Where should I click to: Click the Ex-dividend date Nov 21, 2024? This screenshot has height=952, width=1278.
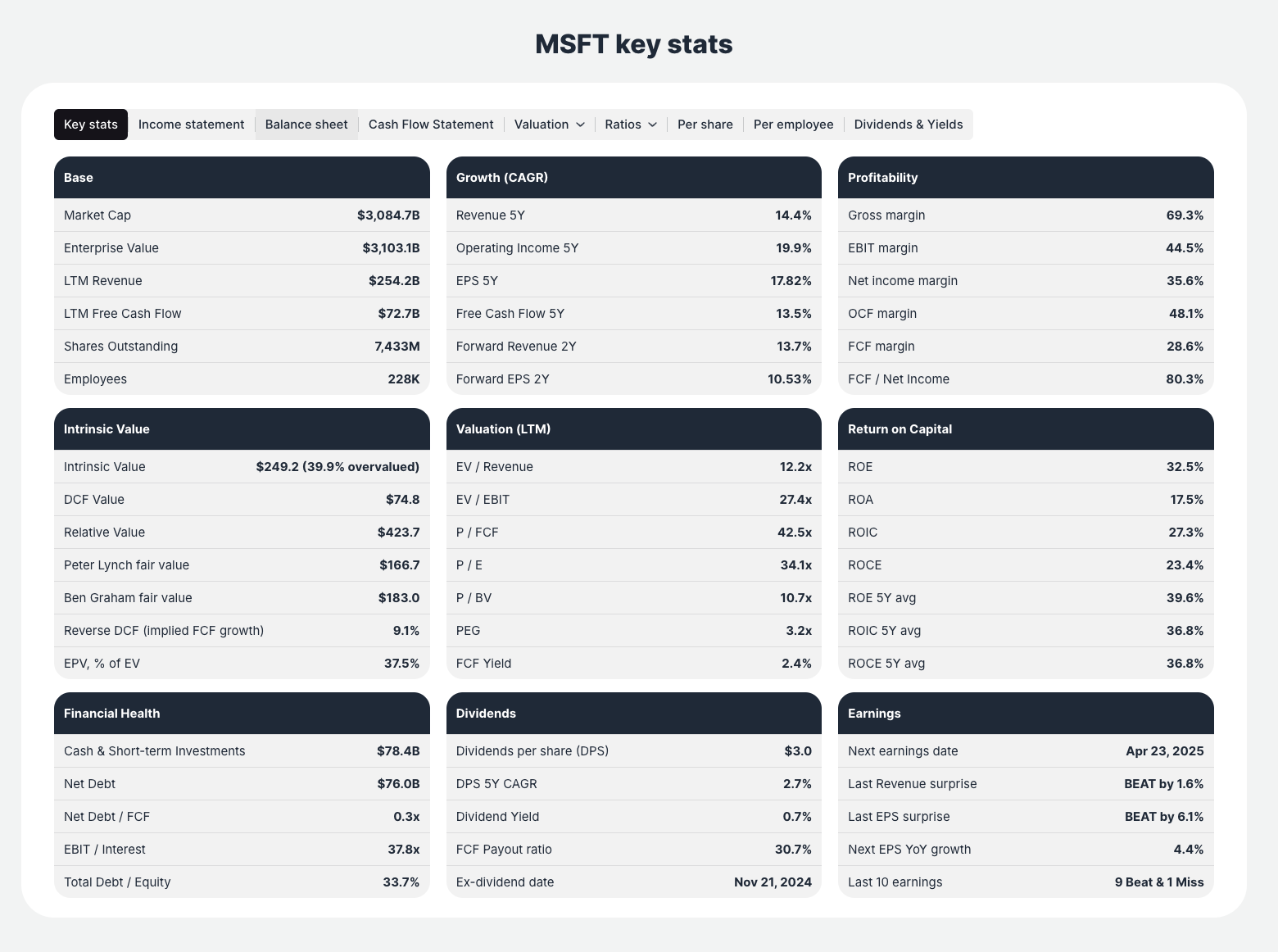[x=773, y=882]
